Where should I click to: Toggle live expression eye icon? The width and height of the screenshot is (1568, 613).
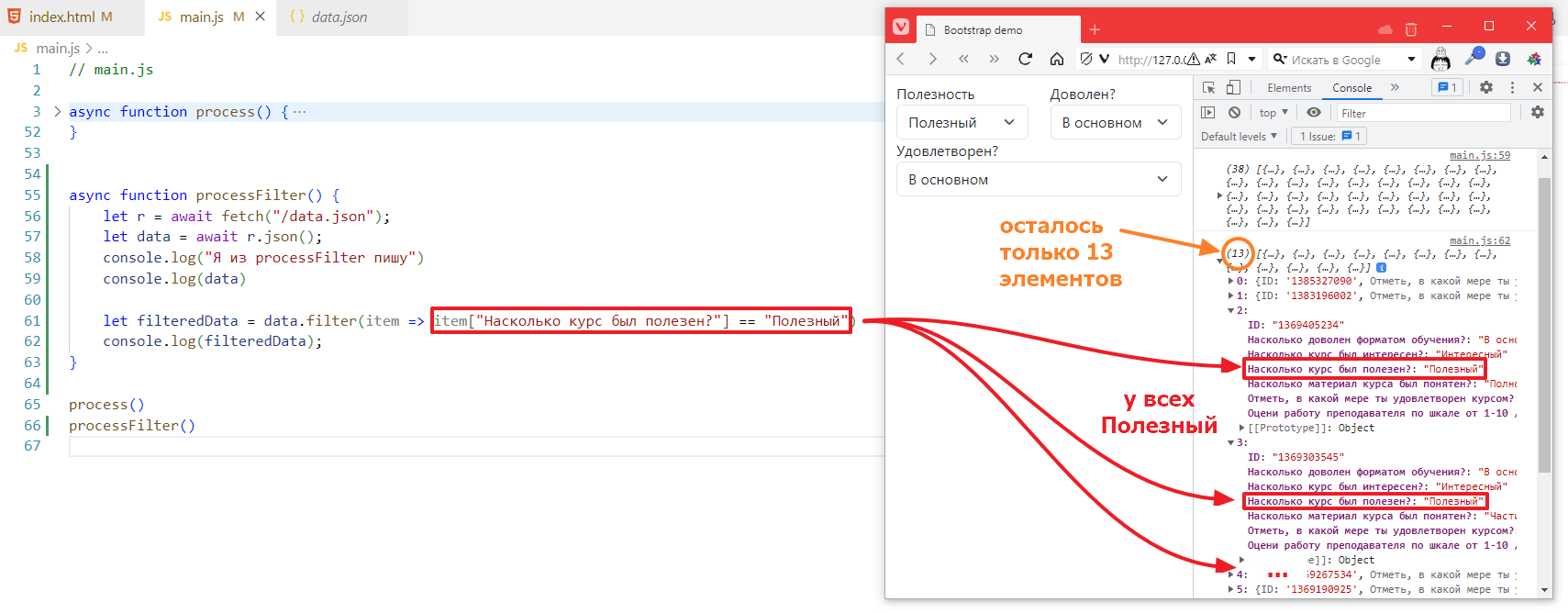(x=1314, y=113)
